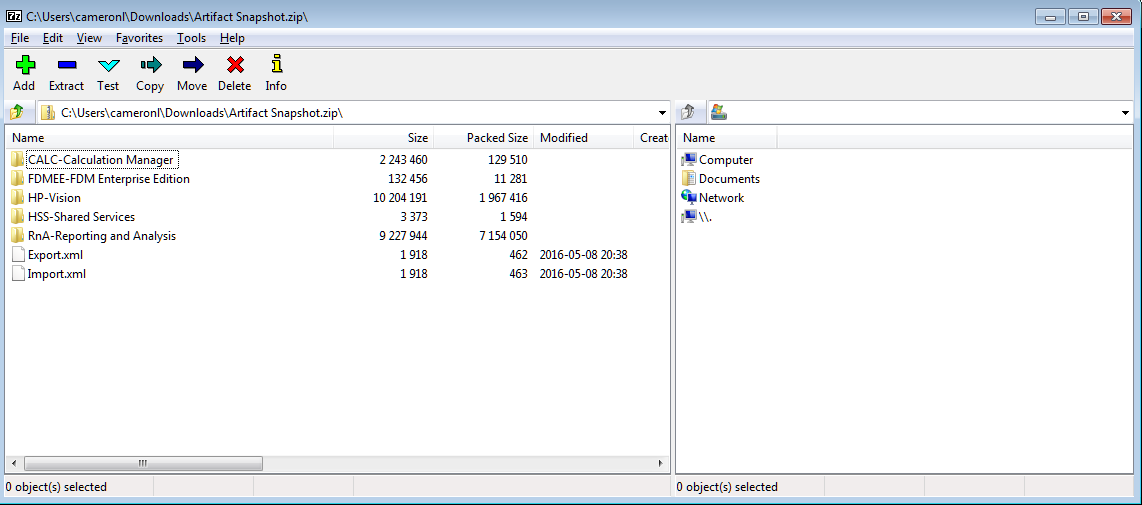
Task: Click the zip icon in left address bar
Action: [47, 112]
